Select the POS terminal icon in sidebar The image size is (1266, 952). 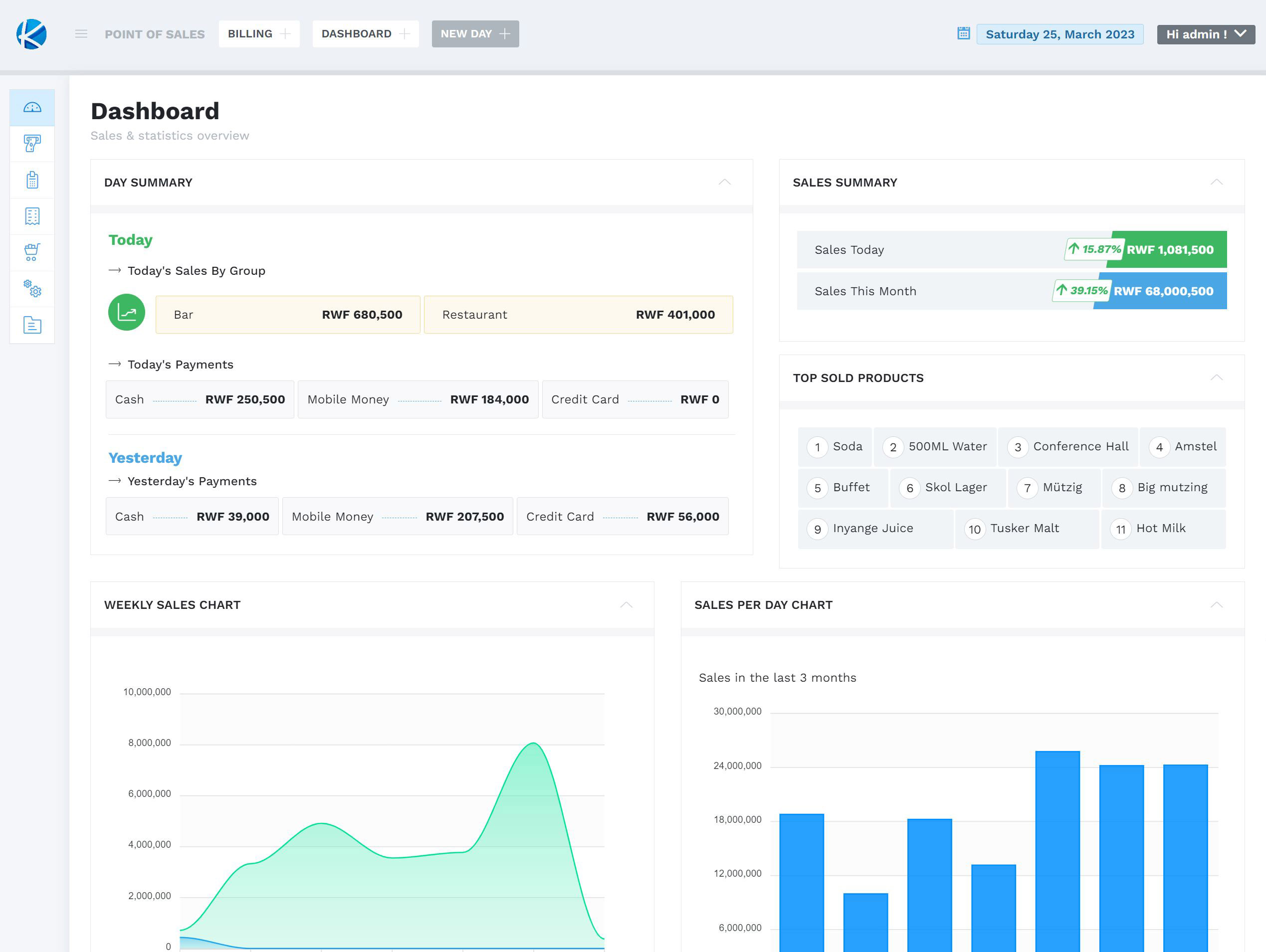click(x=32, y=144)
